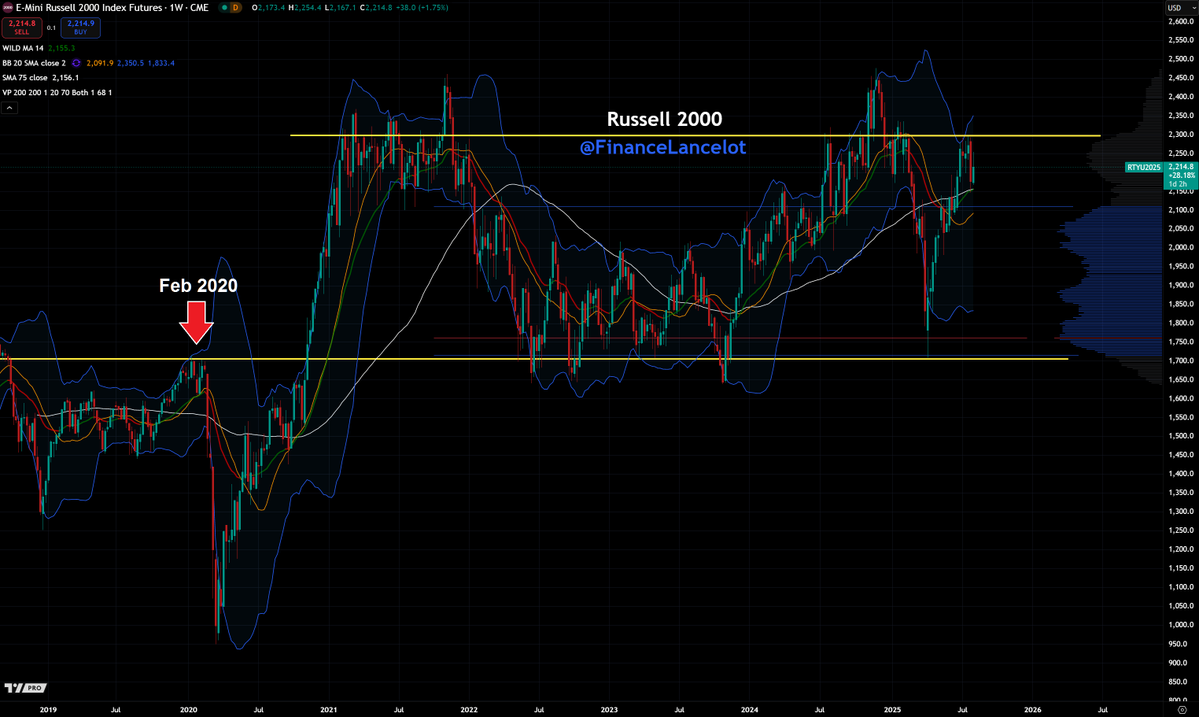Select the BB 20 SMA close 2 legend
Image resolution: width=1199 pixels, height=717 pixels.
(34, 63)
